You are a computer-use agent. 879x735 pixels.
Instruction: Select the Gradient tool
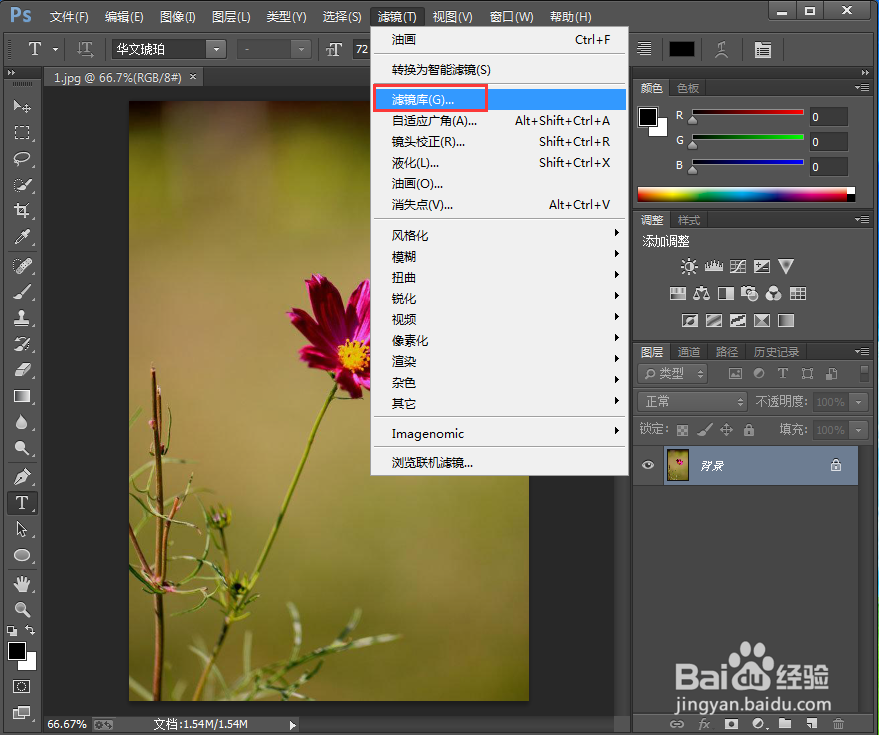coord(22,396)
